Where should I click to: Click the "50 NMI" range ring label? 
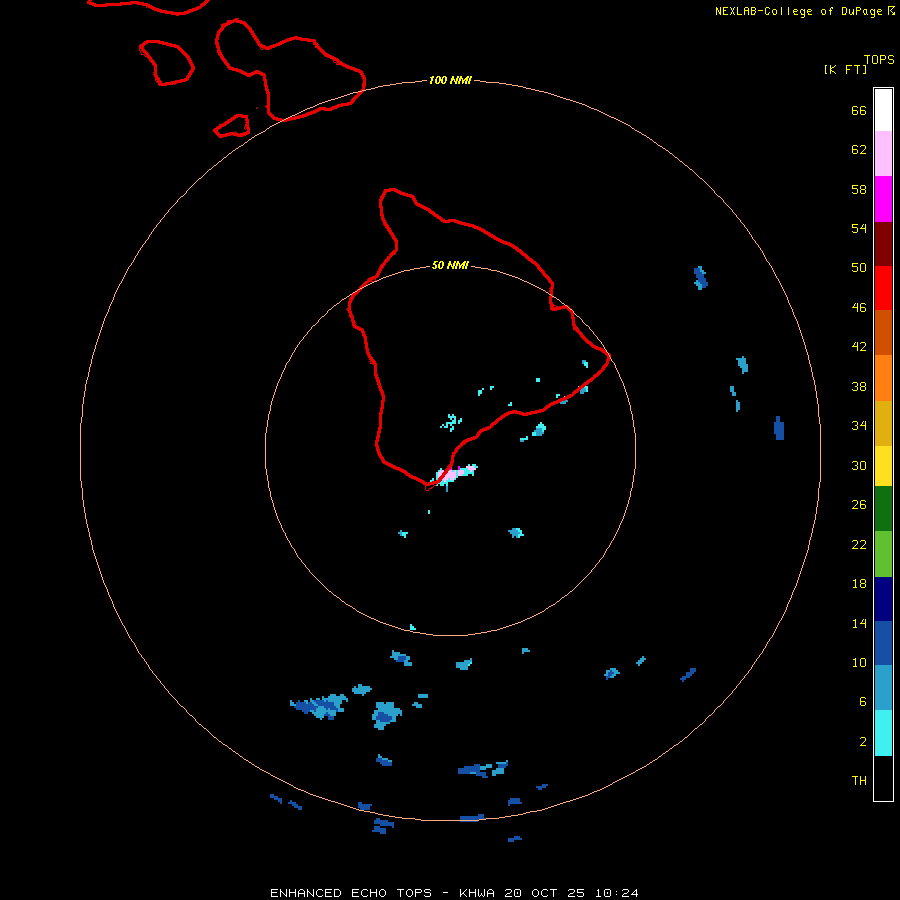tap(450, 265)
